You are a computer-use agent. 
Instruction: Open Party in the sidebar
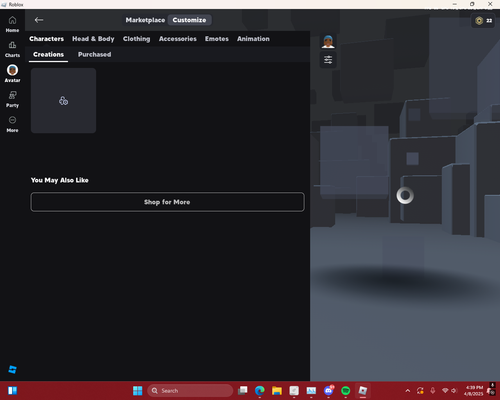pos(12,99)
